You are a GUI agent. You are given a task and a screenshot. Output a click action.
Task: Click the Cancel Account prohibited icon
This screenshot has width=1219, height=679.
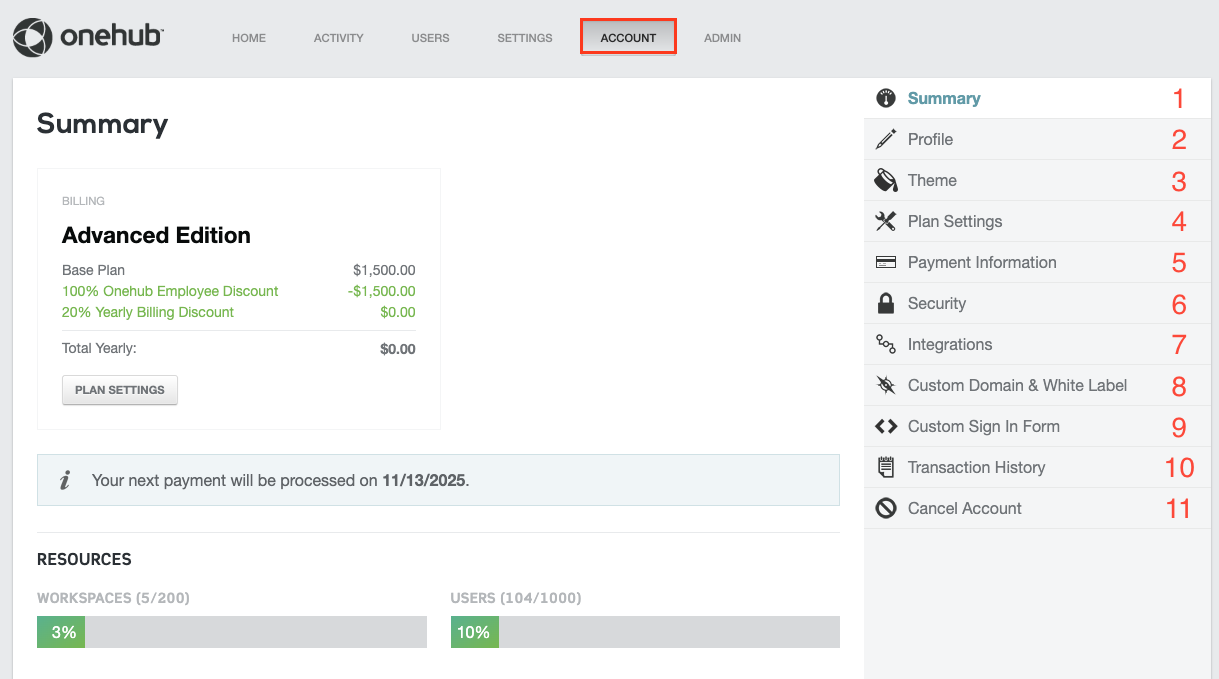(x=885, y=508)
